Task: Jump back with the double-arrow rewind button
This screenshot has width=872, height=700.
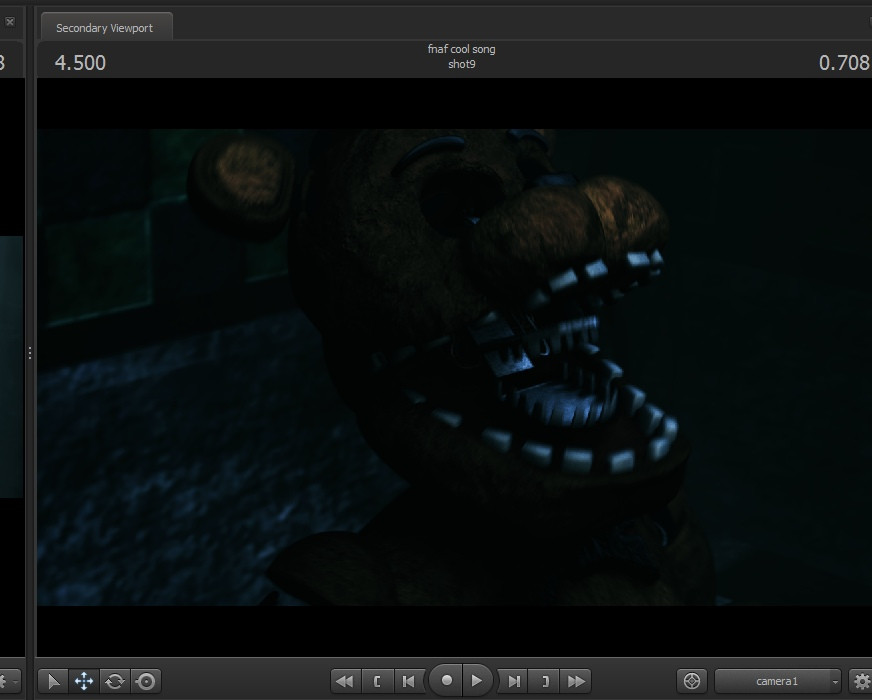Action: point(345,681)
